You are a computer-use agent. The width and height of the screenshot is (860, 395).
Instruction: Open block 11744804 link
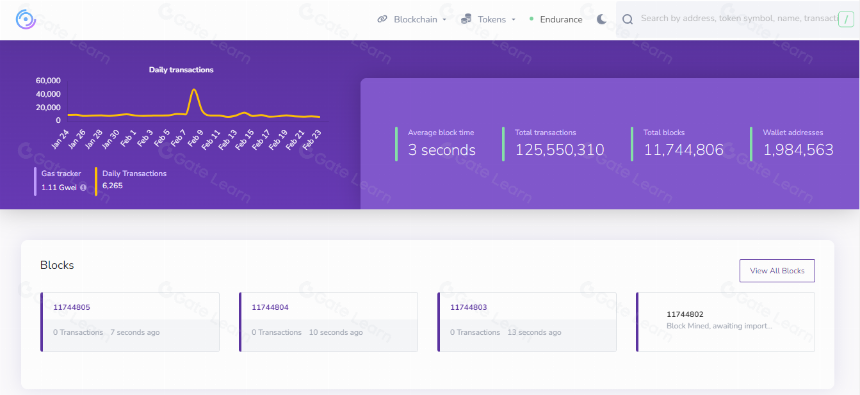270,307
